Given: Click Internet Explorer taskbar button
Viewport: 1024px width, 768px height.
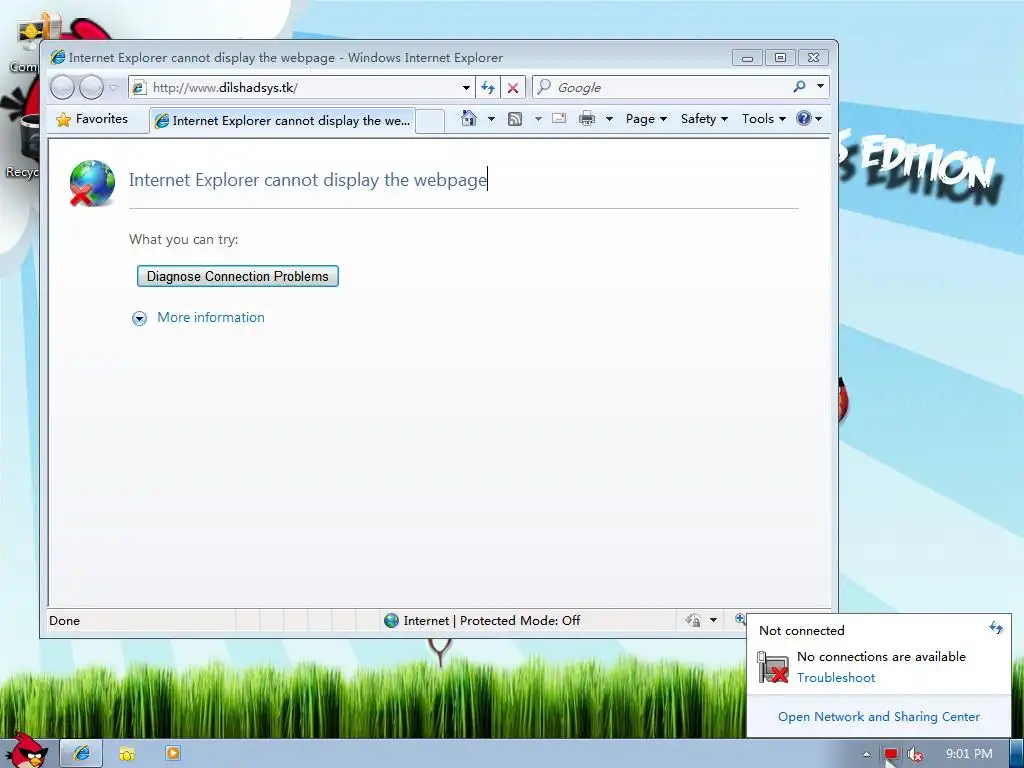Looking at the screenshot, I should click(x=82, y=754).
